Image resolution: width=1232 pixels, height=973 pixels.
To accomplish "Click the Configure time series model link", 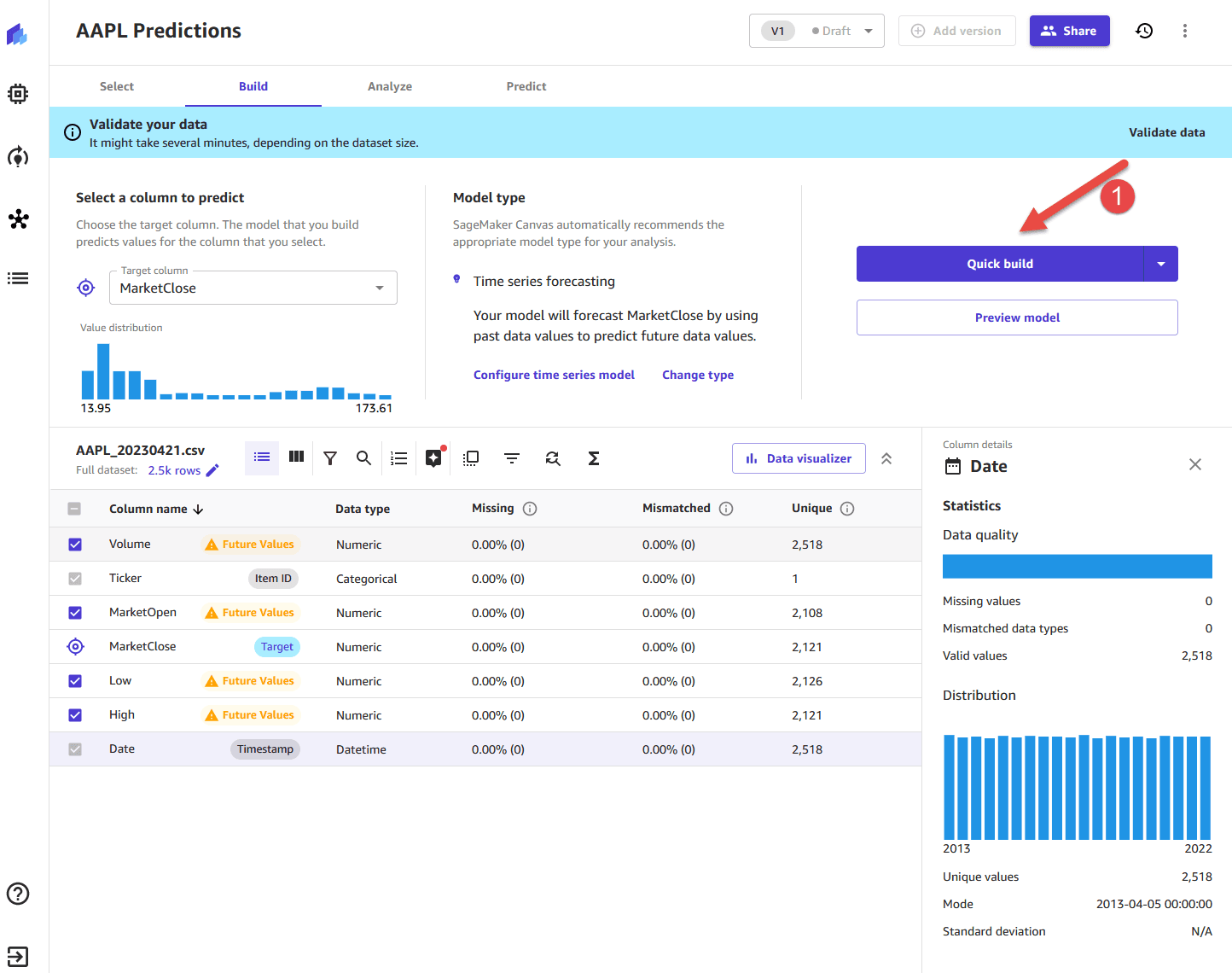I will tap(554, 375).
